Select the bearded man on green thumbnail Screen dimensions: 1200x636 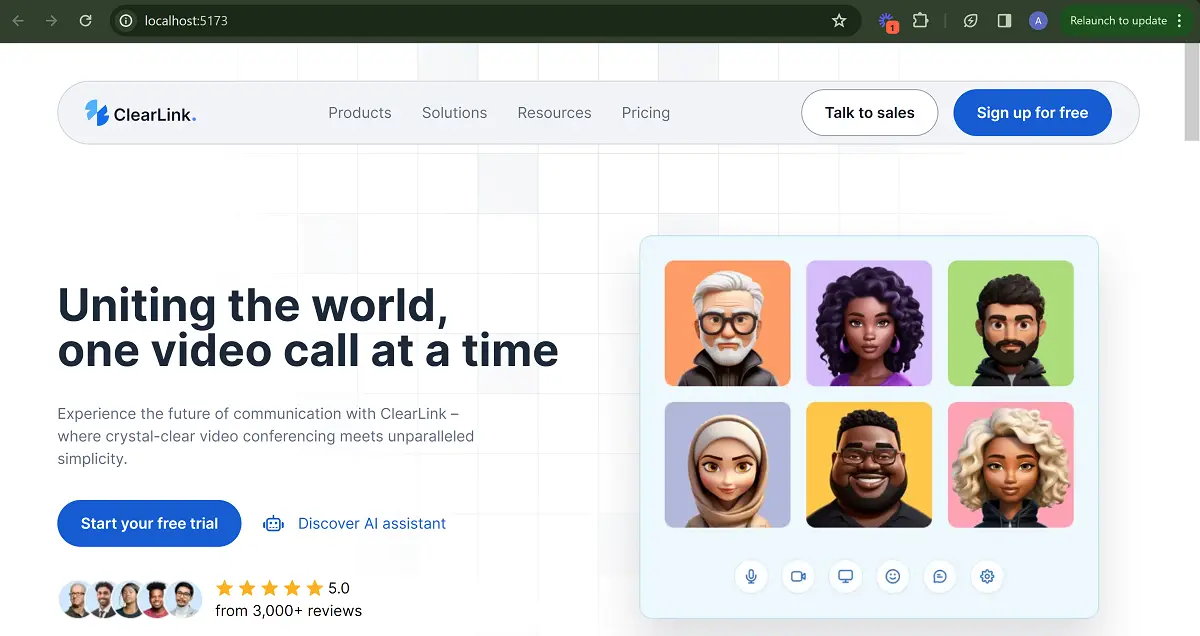click(x=1010, y=323)
